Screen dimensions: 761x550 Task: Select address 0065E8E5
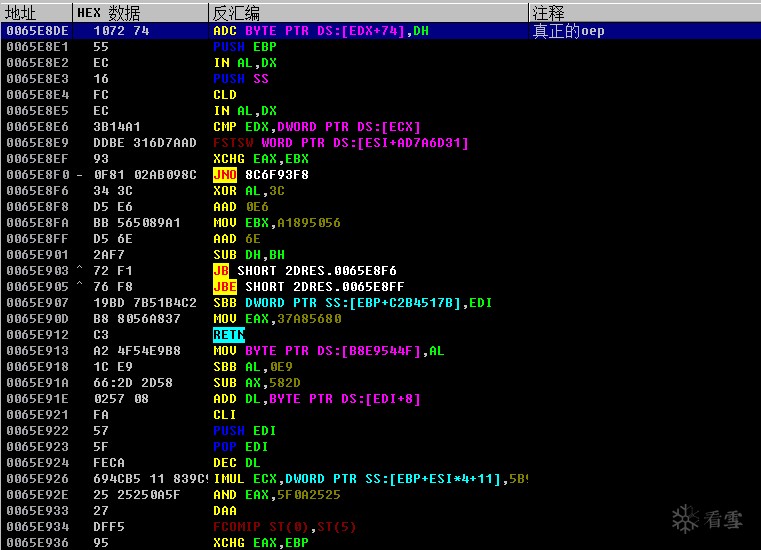pos(38,111)
